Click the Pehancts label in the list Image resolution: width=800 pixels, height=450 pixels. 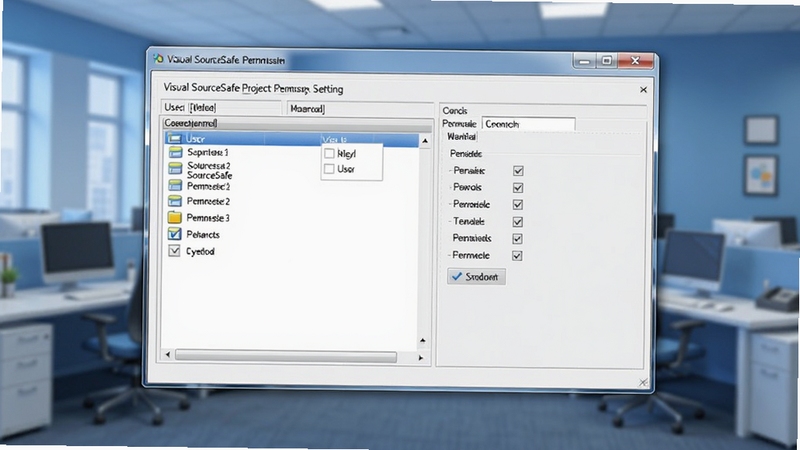pyautogui.click(x=203, y=235)
